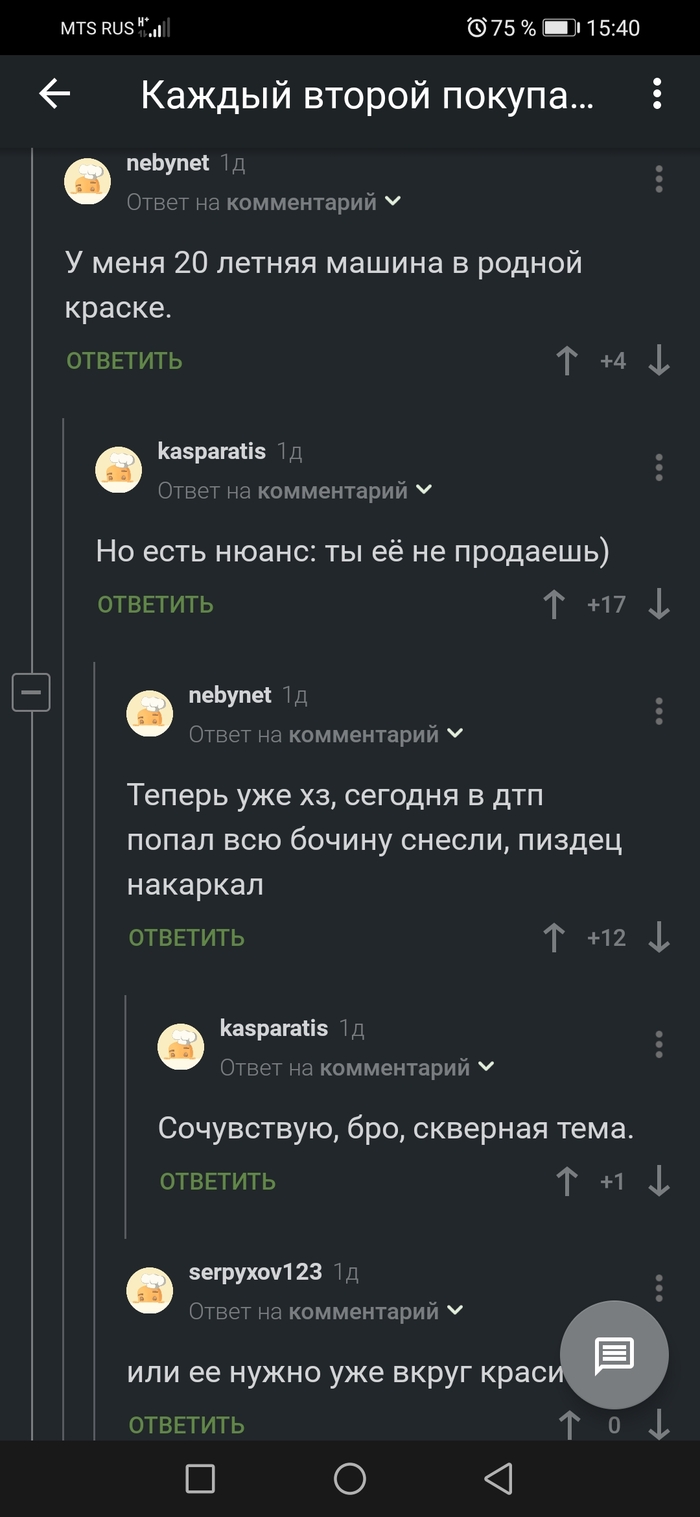
Task: Open the post options menu in the top bar
Action: (x=656, y=94)
